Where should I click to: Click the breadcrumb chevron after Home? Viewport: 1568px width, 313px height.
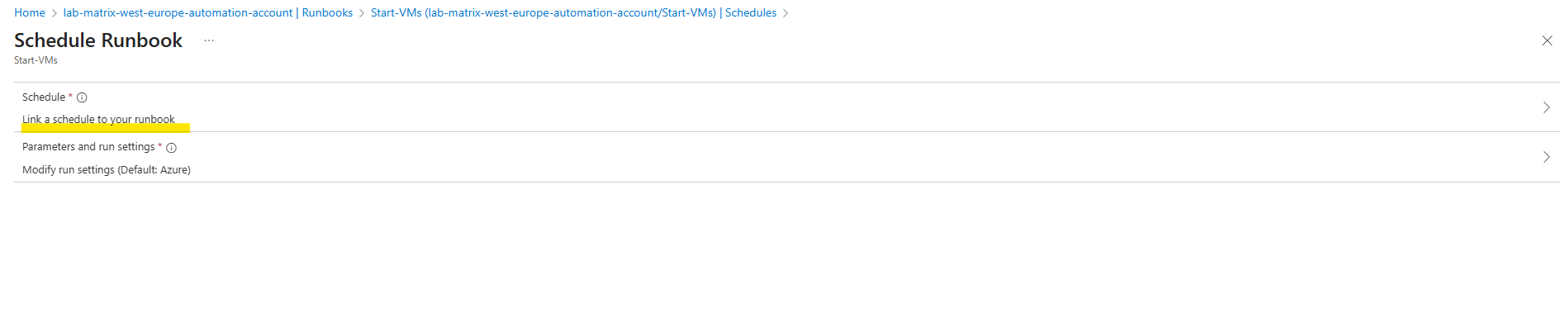point(55,13)
